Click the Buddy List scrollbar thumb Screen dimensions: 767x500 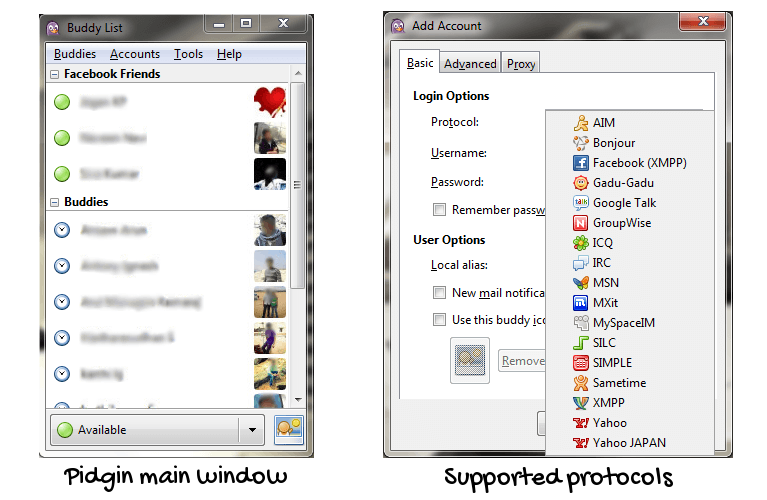click(x=297, y=185)
